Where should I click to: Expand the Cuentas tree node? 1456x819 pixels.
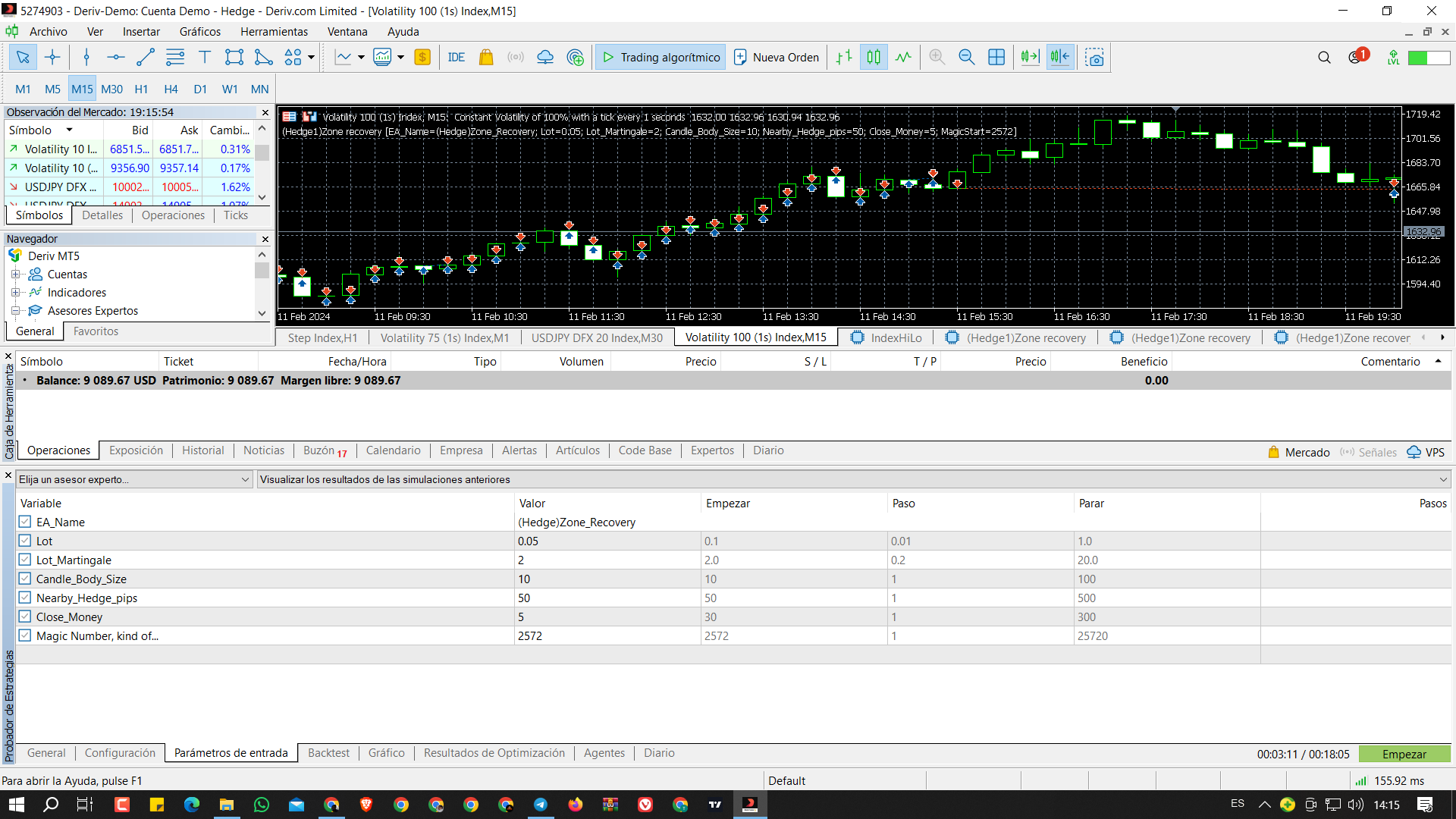pyautogui.click(x=15, y=275)
